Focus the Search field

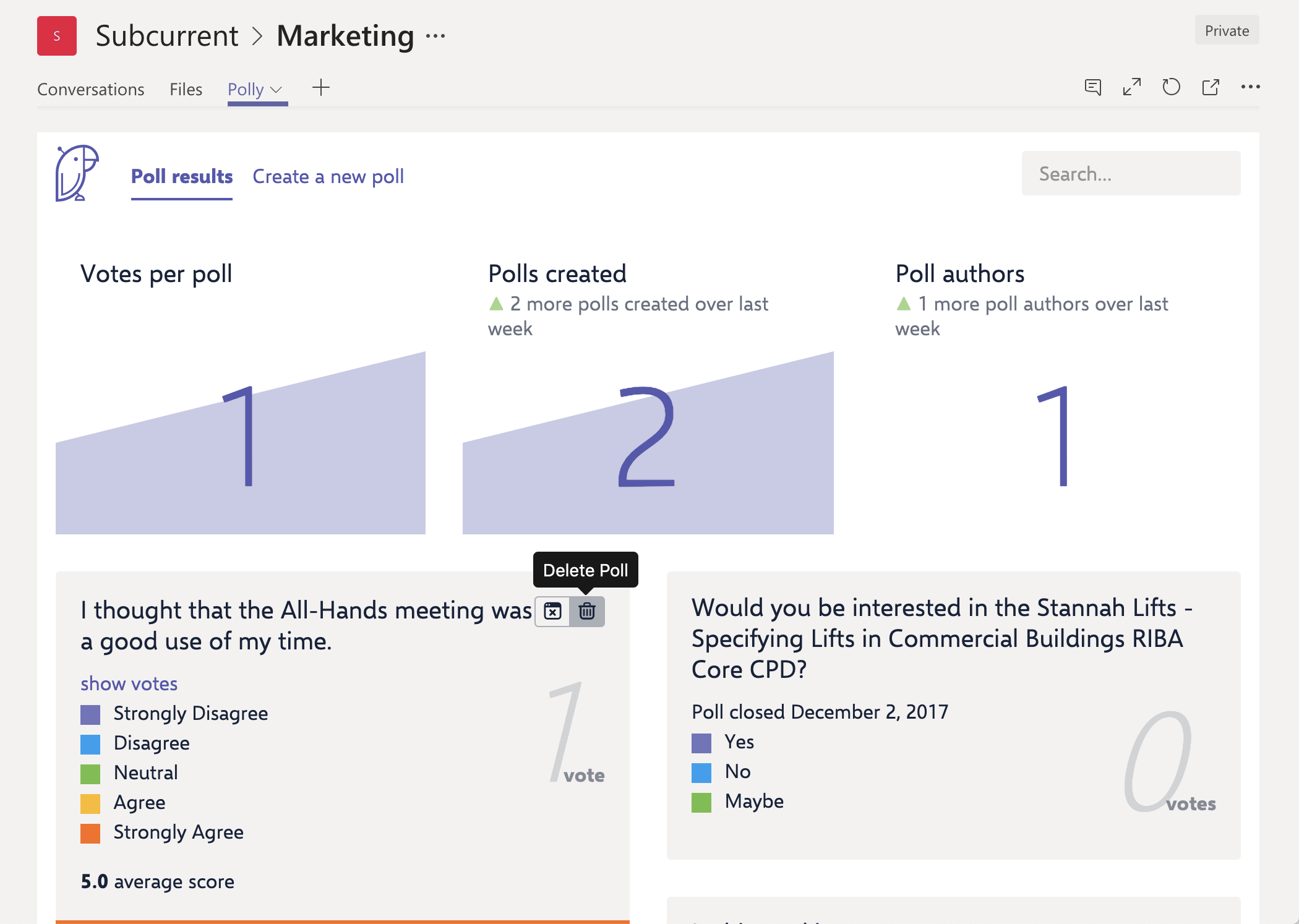(1131, 174)
